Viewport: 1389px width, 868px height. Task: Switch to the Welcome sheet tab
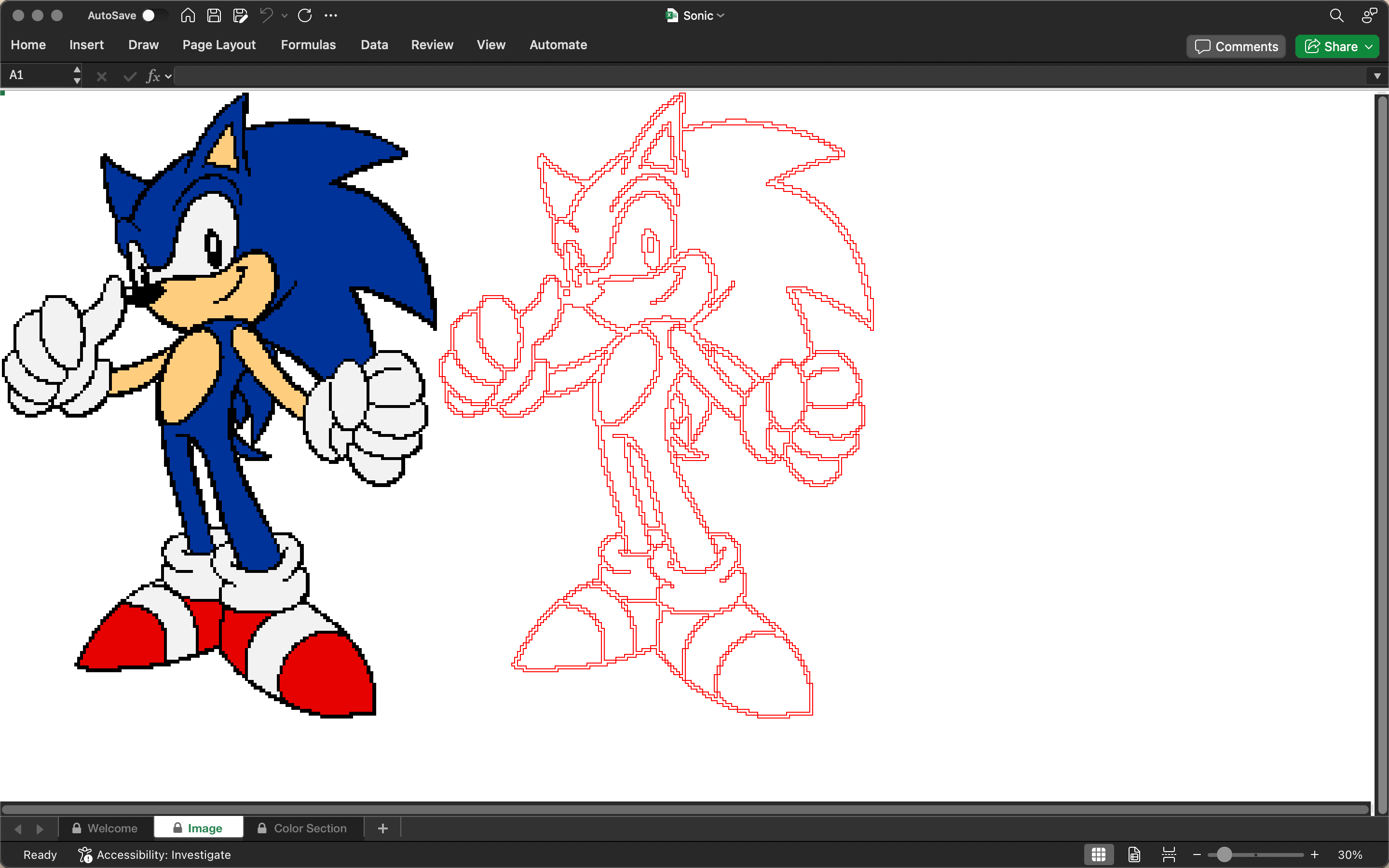pos(105,828)
